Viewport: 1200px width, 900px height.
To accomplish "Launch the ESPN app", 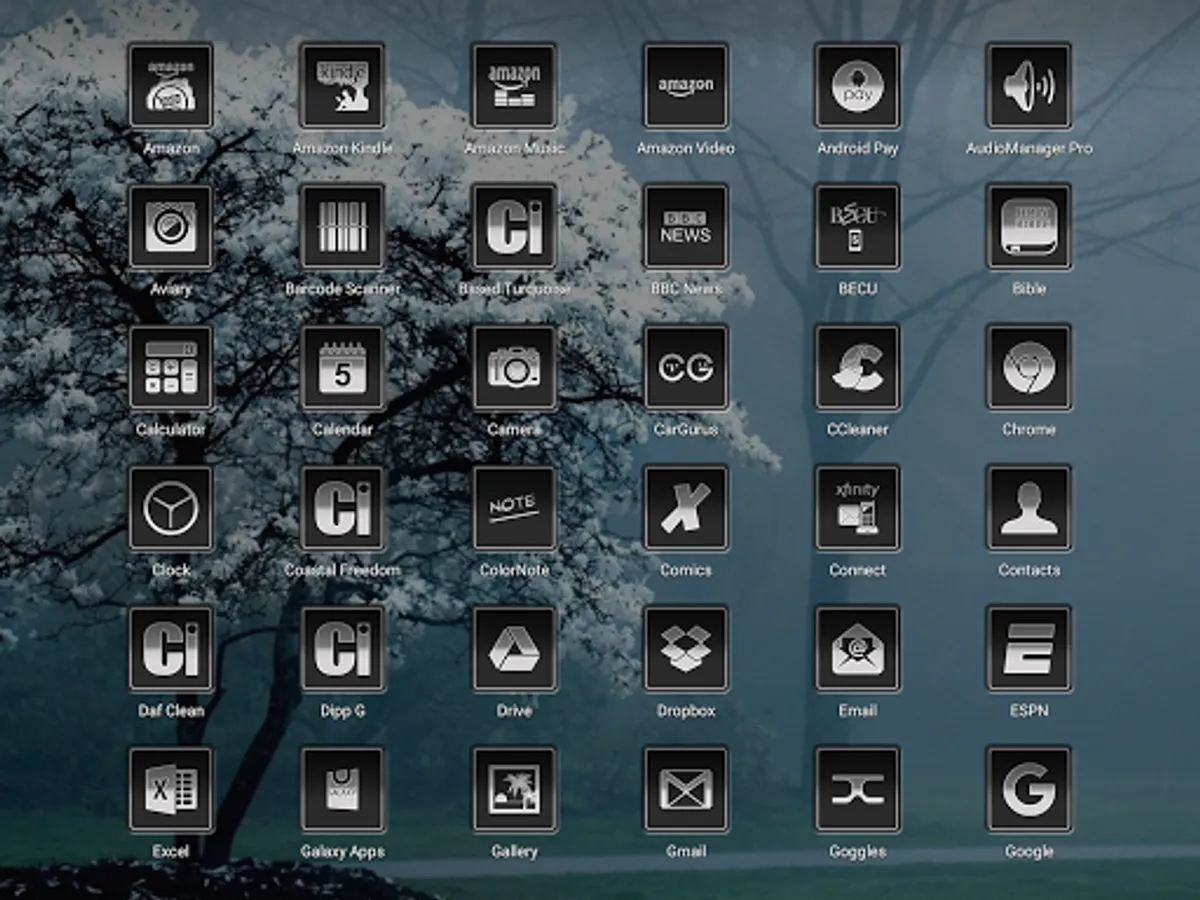I will [x=1030, y=650].
